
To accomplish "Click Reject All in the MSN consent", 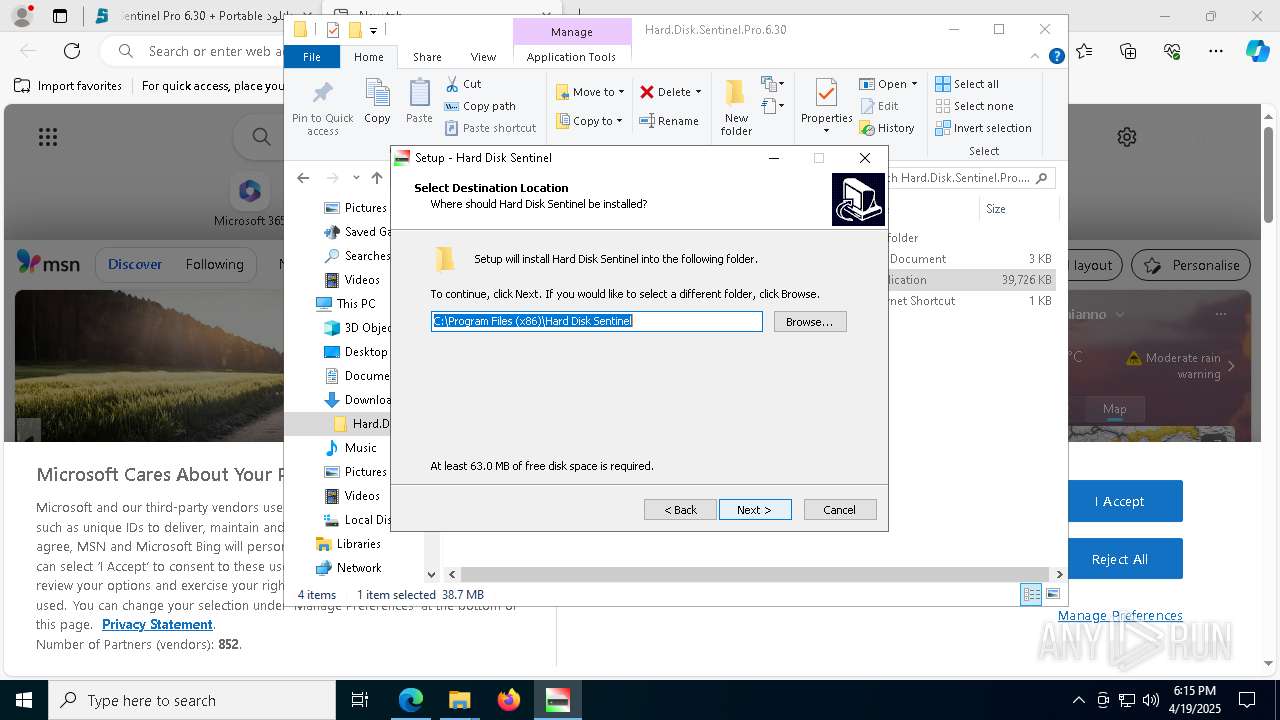I will click(x=1119, y=559).
